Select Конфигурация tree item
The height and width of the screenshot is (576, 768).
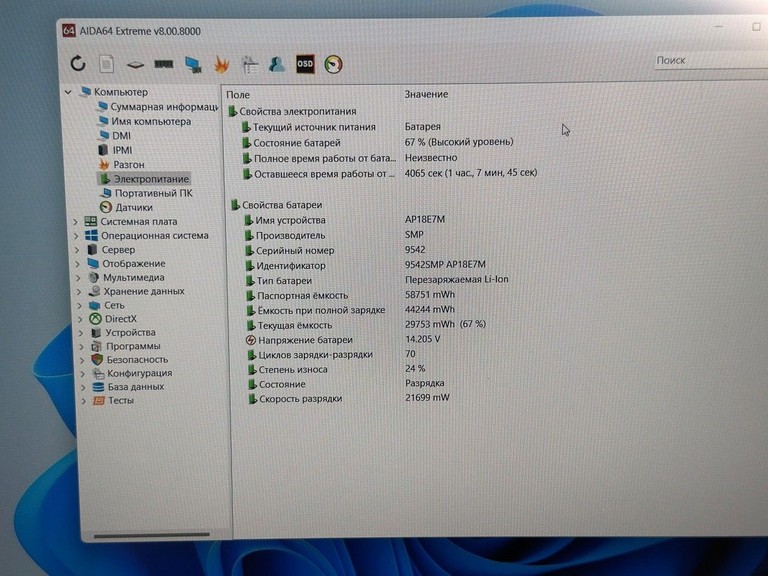[x=133, y=373]
